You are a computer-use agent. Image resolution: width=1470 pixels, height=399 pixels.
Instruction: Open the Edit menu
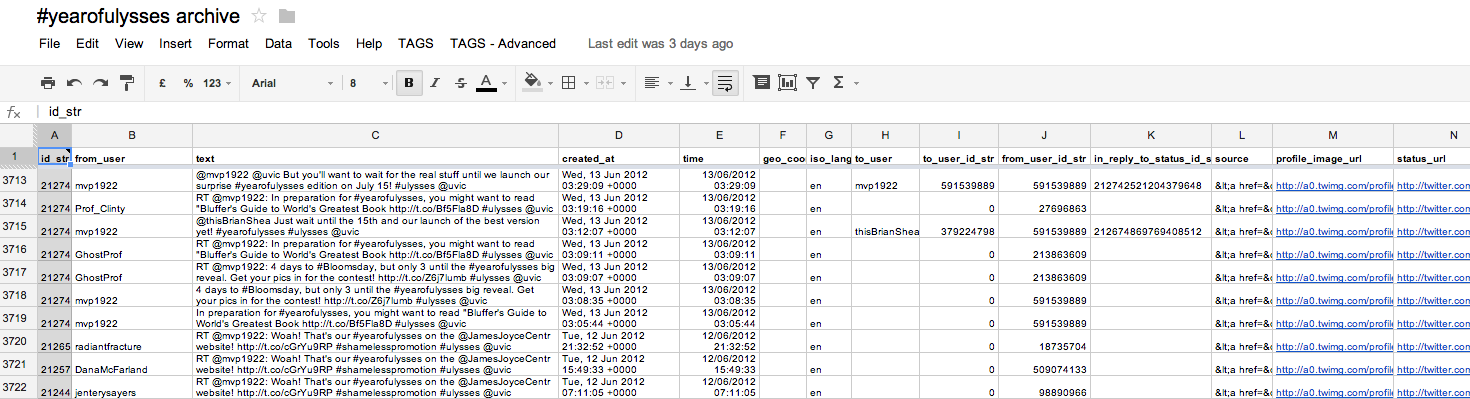click(x=87, y=43)
